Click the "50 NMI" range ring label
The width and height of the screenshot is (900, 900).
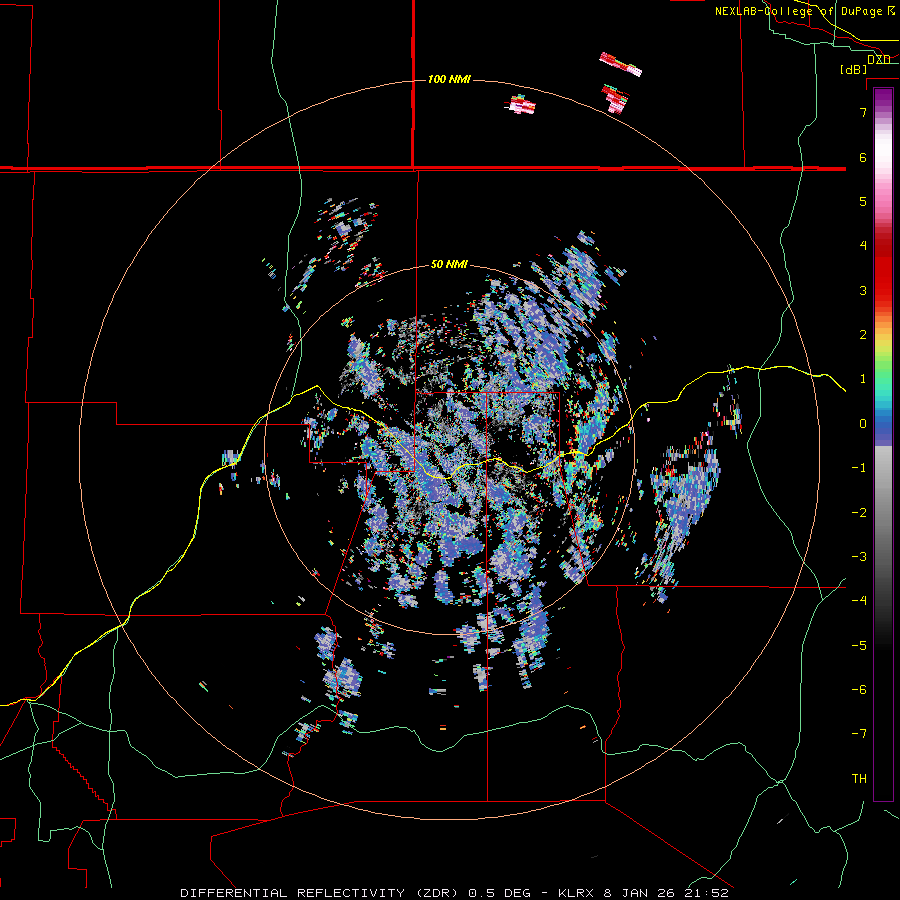[x=449, y=265]
